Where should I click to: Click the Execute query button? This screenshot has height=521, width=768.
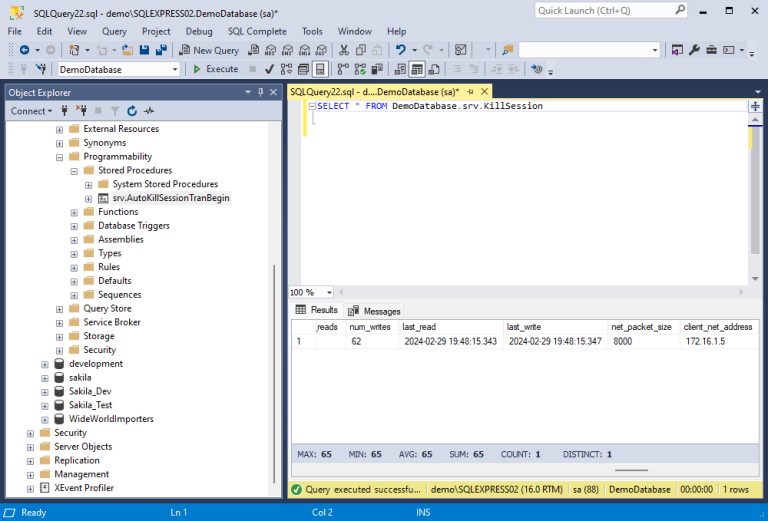click(215, 69)
